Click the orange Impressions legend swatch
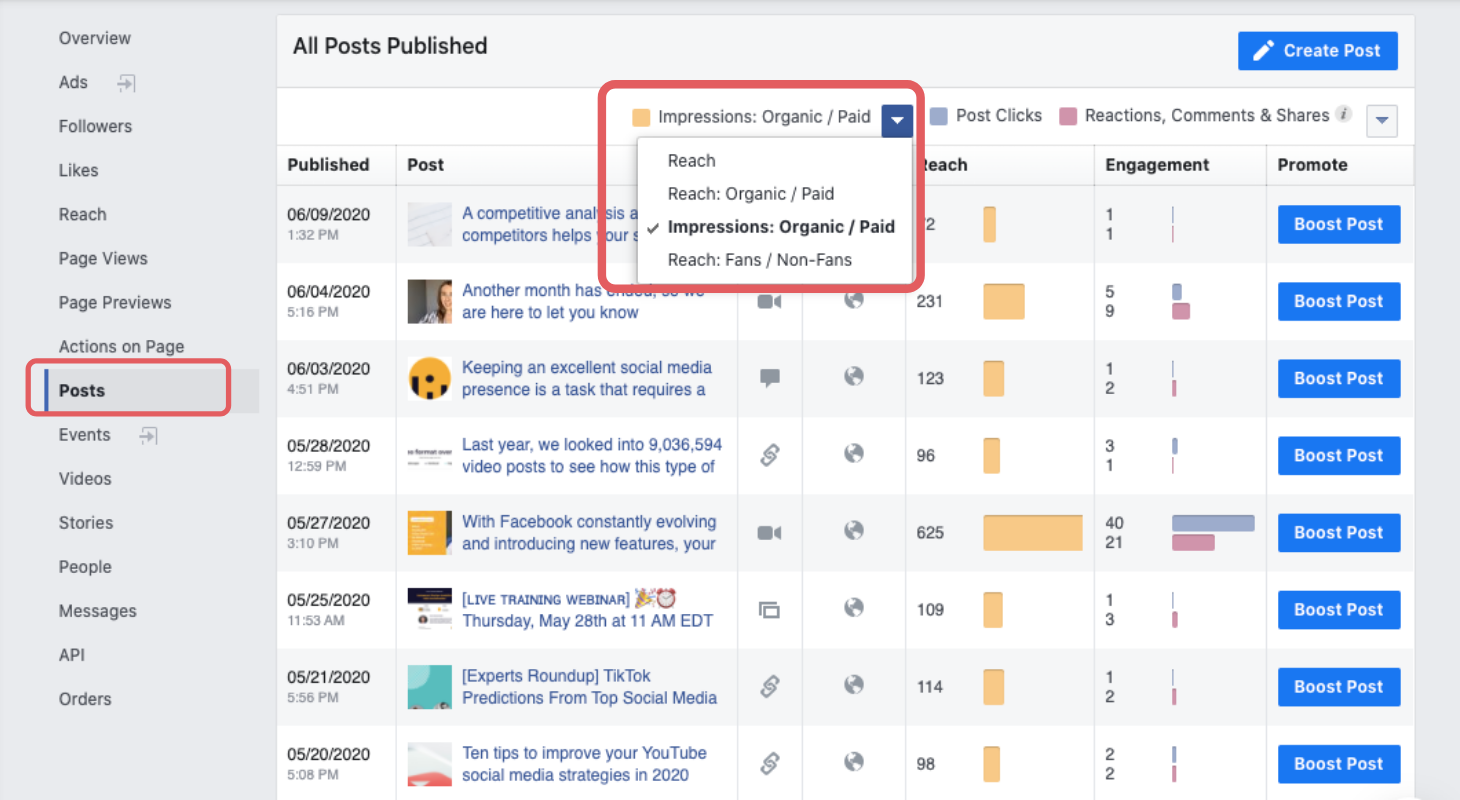 [x=641, y=117]
